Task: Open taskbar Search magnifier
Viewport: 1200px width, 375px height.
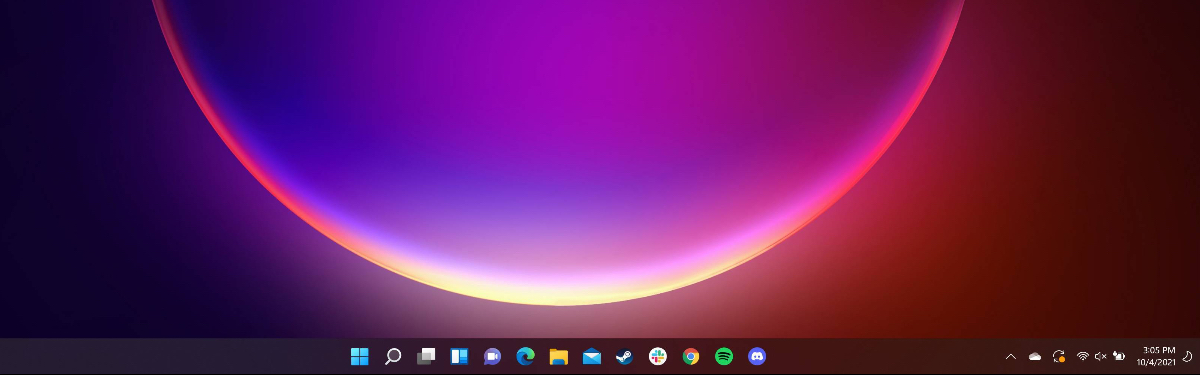Action: [x=393, y=356]
